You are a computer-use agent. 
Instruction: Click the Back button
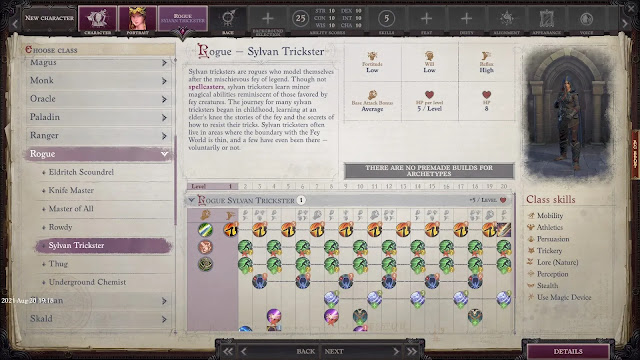click(305, 351)
